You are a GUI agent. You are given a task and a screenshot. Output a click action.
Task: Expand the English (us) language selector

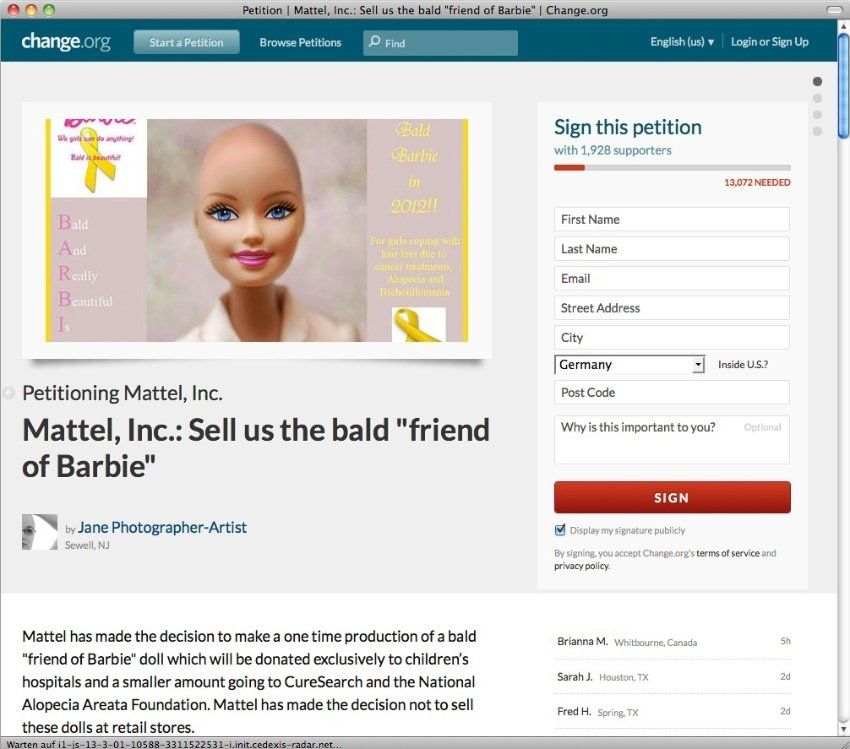point(682,42)
